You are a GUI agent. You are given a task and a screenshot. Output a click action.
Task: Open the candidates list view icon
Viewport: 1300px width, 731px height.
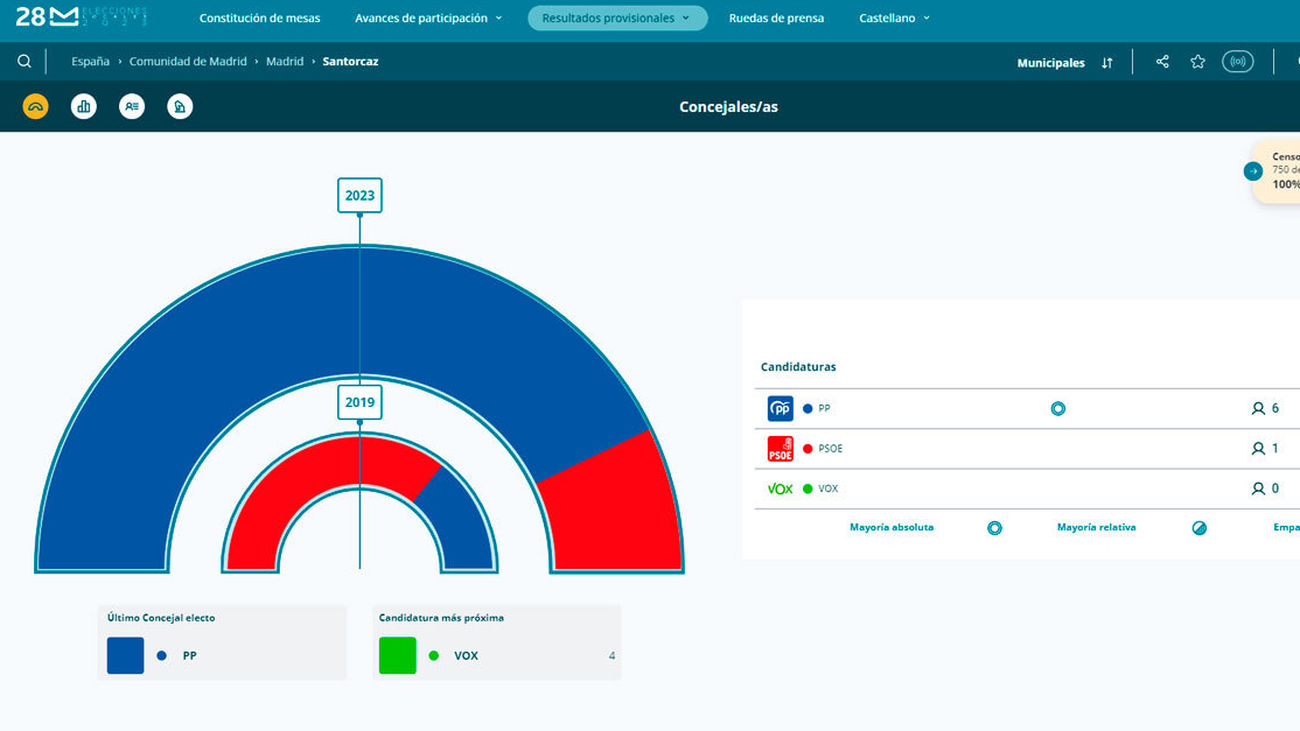(x=132, y=106)
